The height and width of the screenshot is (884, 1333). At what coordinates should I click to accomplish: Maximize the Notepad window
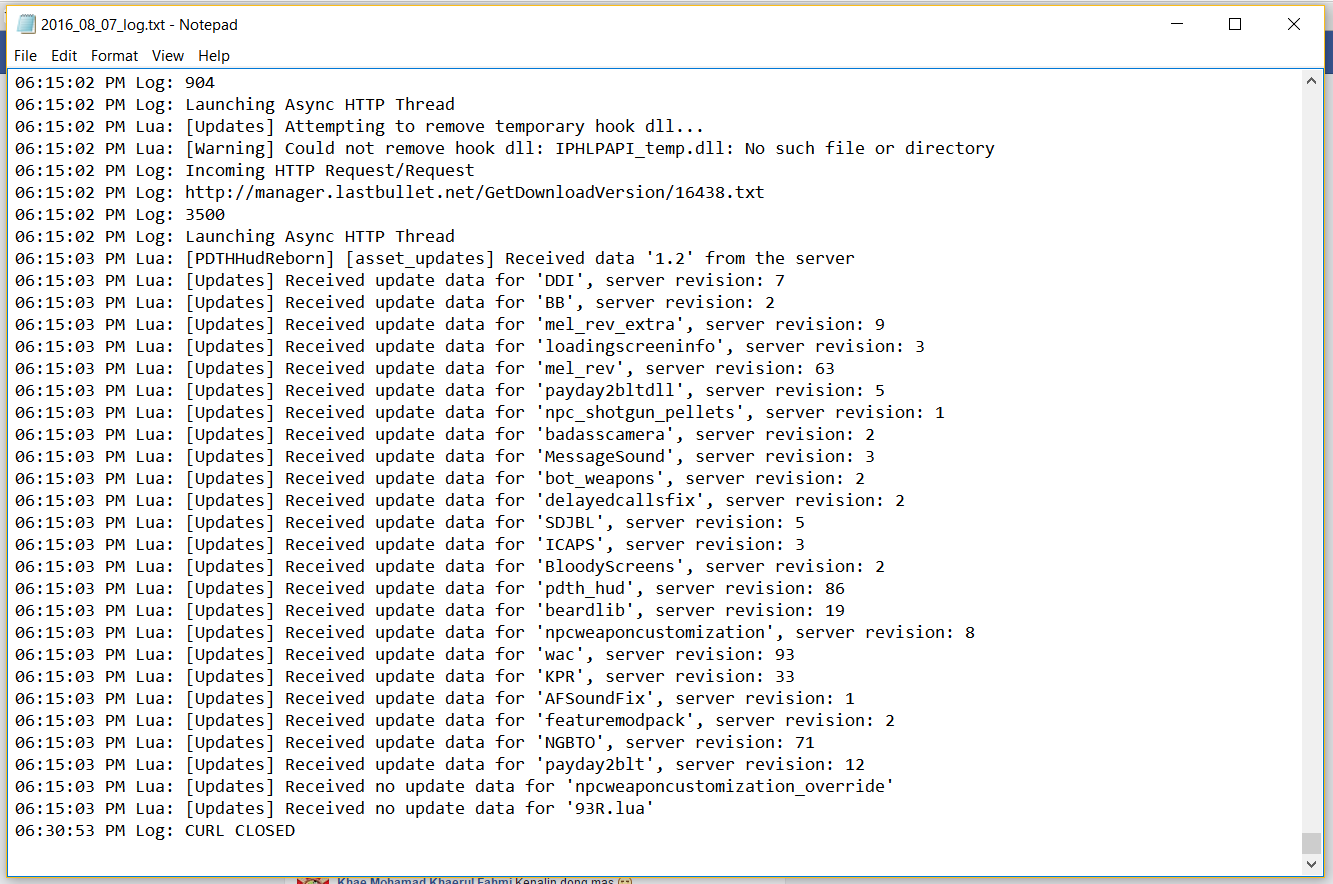pyautogui.click(x=1235, y=24)
